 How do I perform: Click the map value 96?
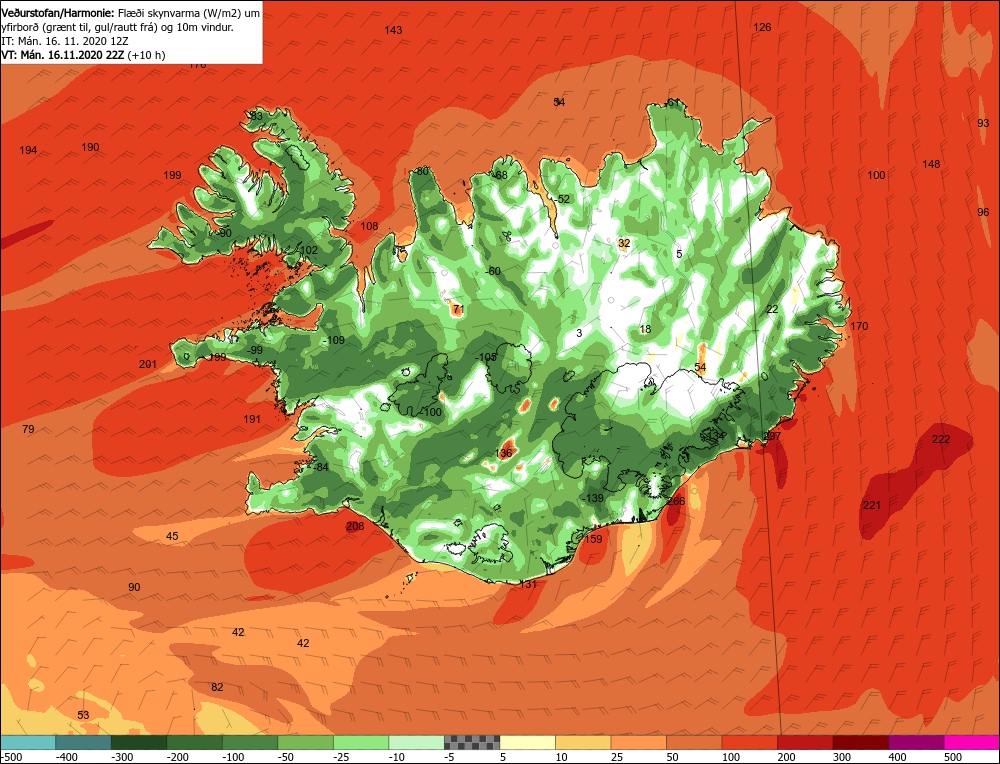[983, 212]
